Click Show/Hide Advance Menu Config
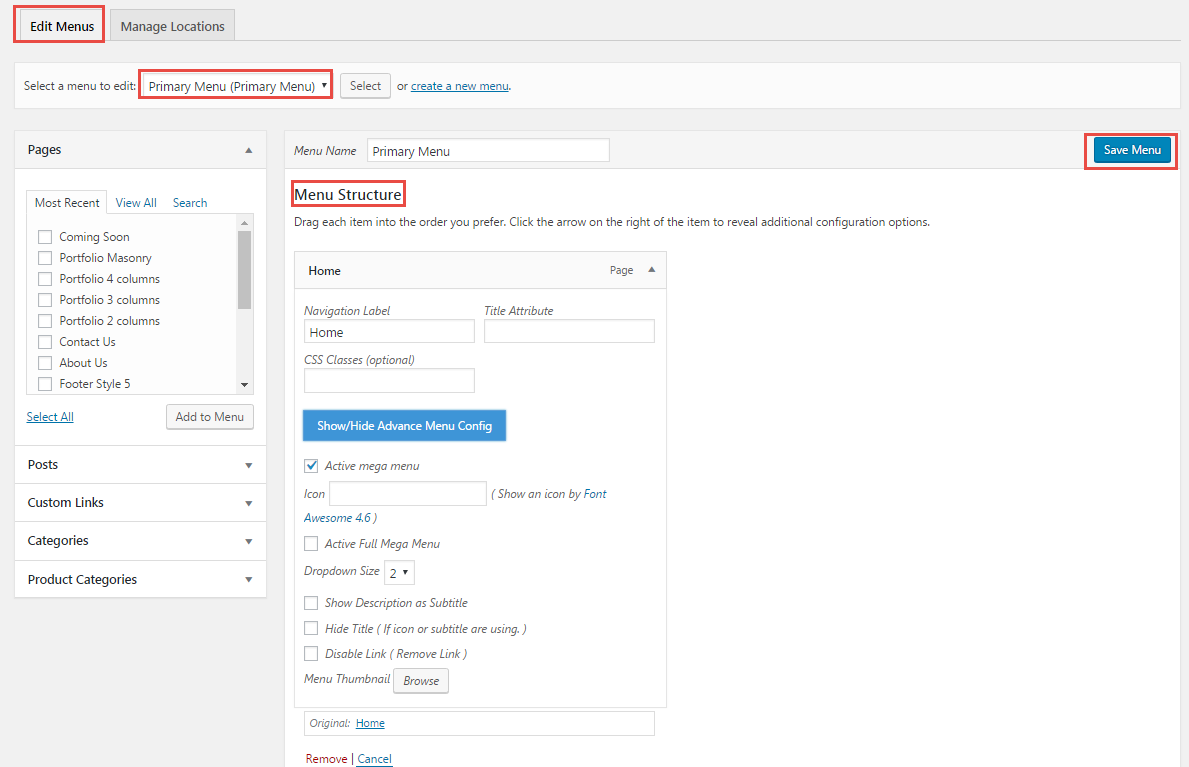Screen dimensions: 1189x767 click(x=404, y=426)
